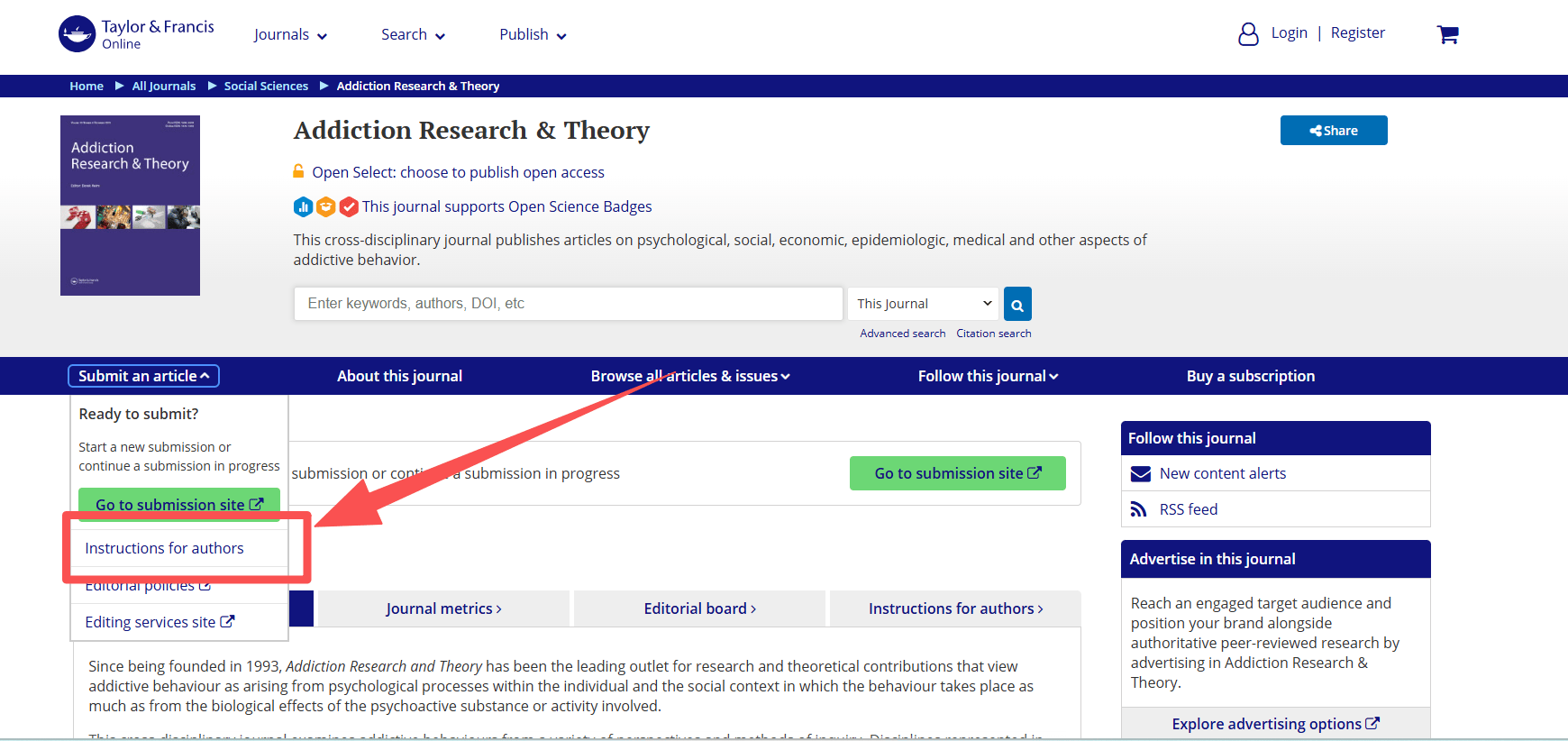Open the This Journal scope selector
The image size is (1568, 741).
(923, 304)
